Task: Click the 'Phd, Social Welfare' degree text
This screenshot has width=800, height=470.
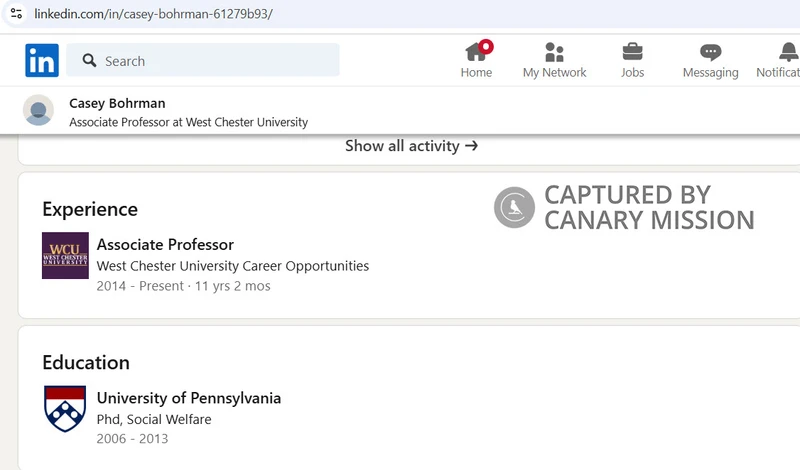Action: pyautogui.click(x=154, y=419)
